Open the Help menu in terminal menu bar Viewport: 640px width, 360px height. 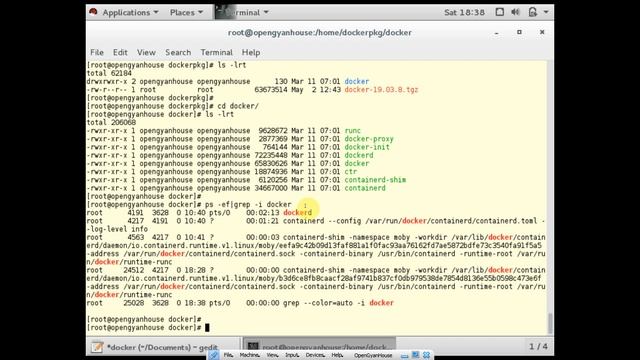(x=251, y=52)
